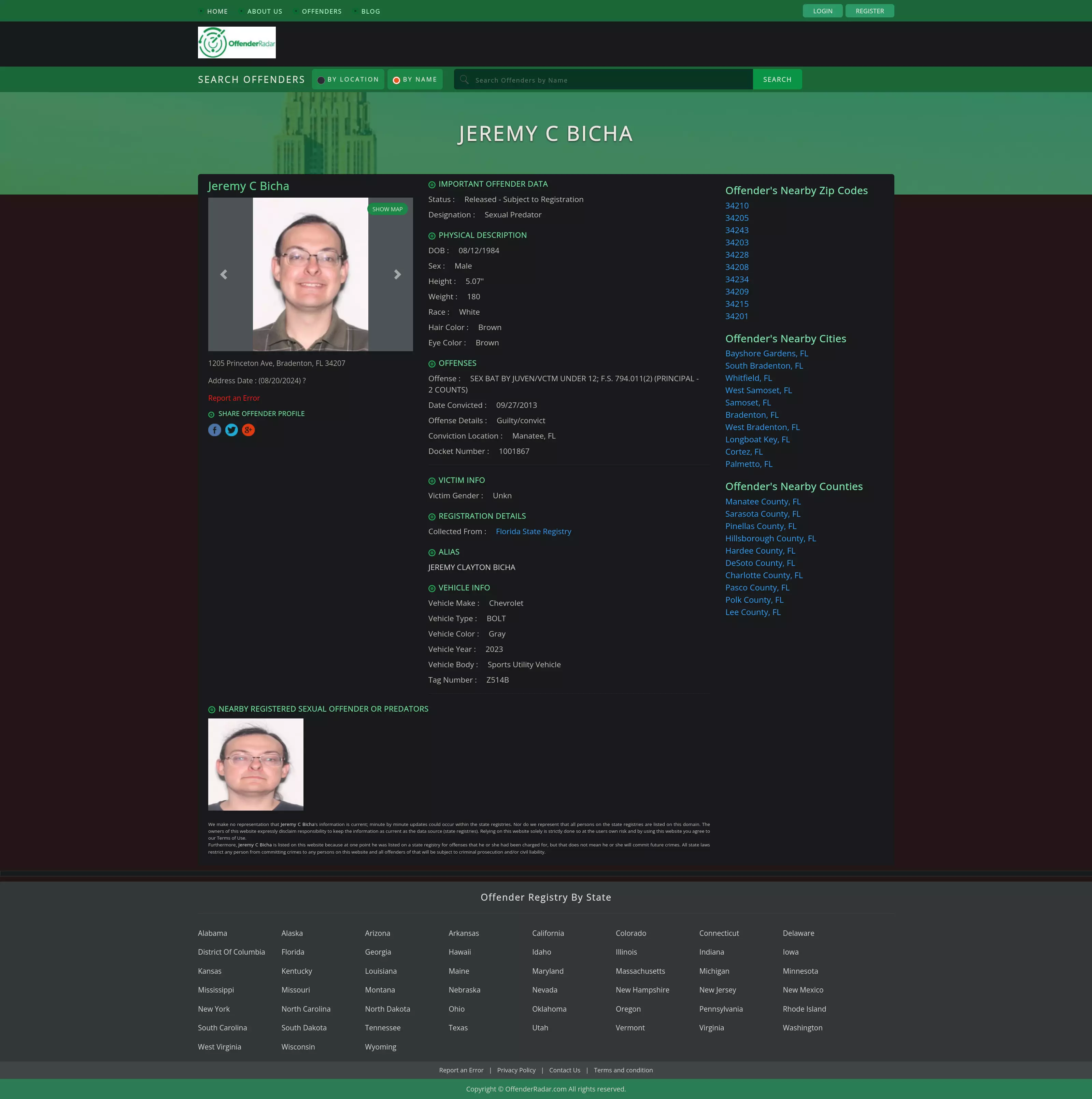Image resolution: width=1092 pixels, height=1099 pixels.
Task: Open Longboat Key, FL city link
Action: pos(757,440)
